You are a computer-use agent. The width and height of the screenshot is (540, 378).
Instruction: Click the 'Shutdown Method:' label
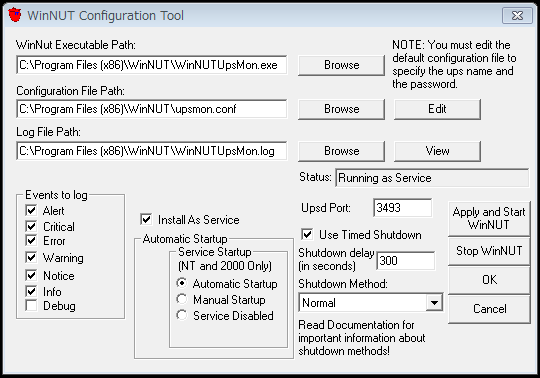click(x=343, y=284)
